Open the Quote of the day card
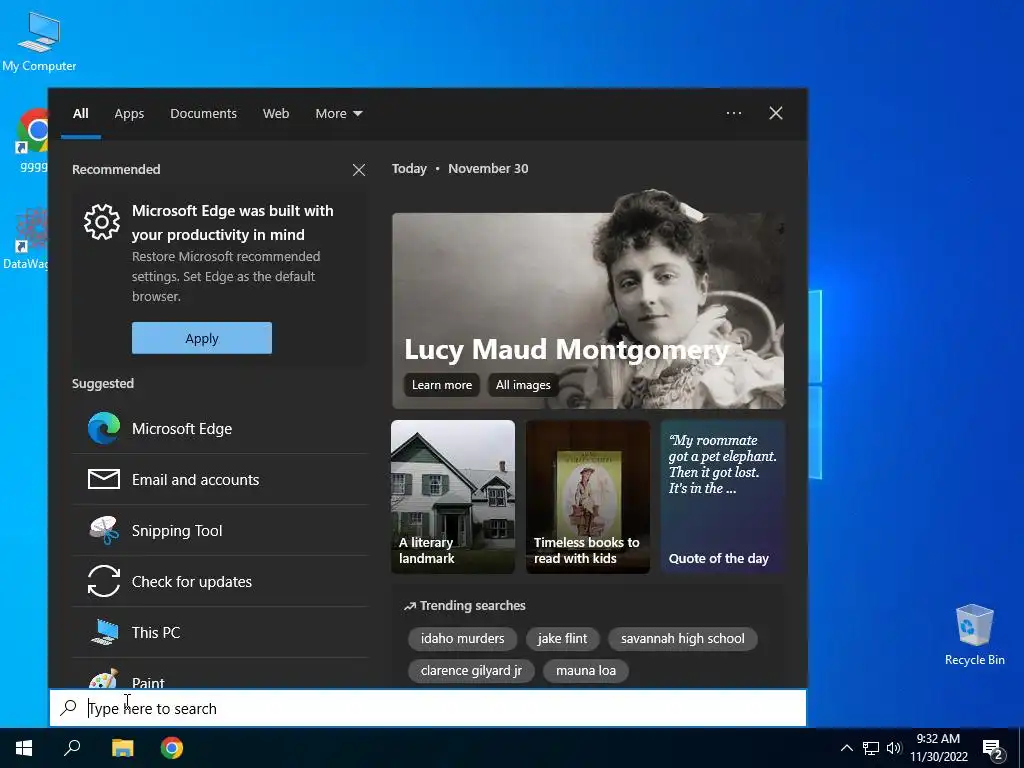This screenshot has width=1024, height=768. [x=722, y=496]
